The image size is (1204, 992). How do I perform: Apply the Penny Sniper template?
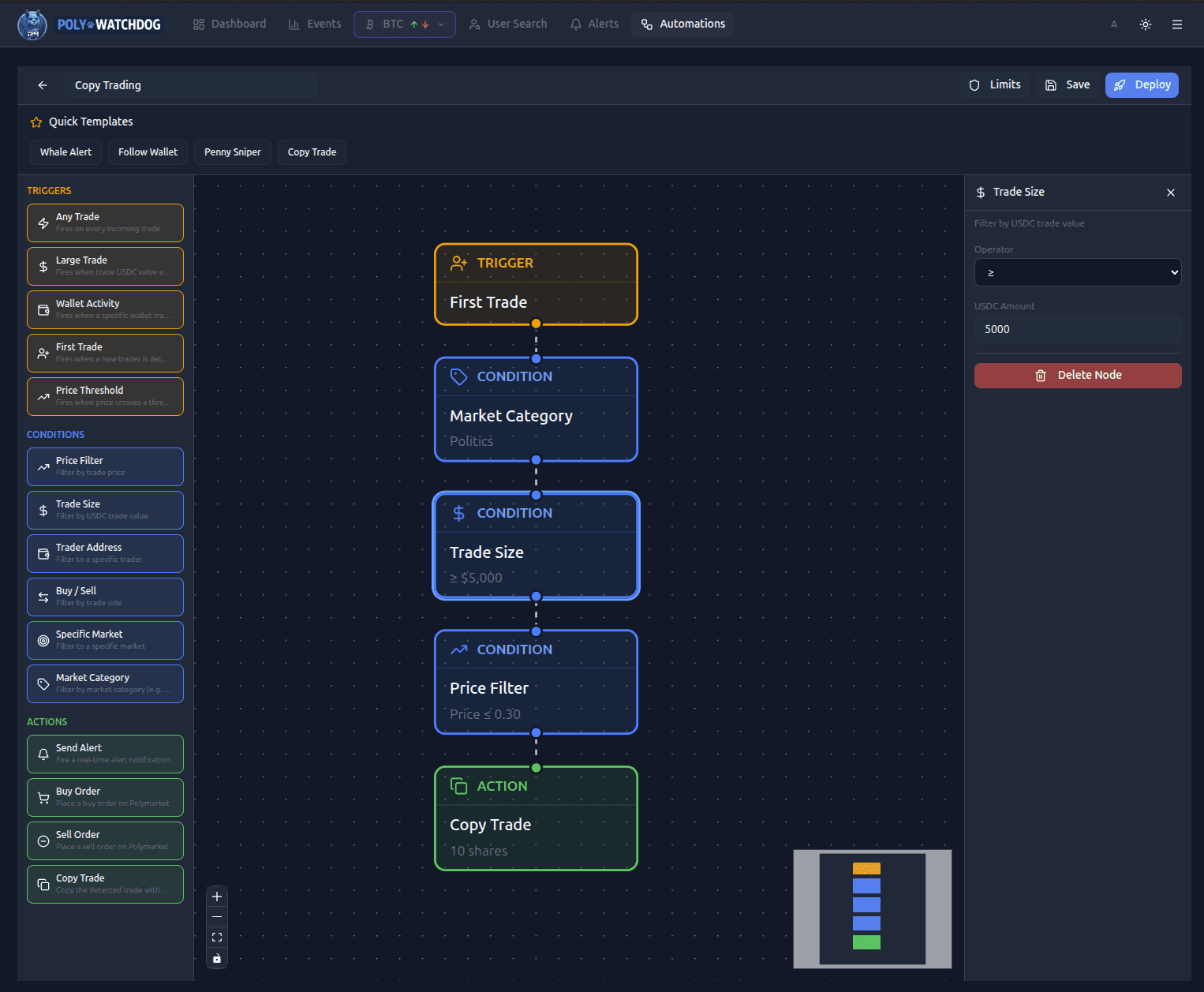[233, 152]
